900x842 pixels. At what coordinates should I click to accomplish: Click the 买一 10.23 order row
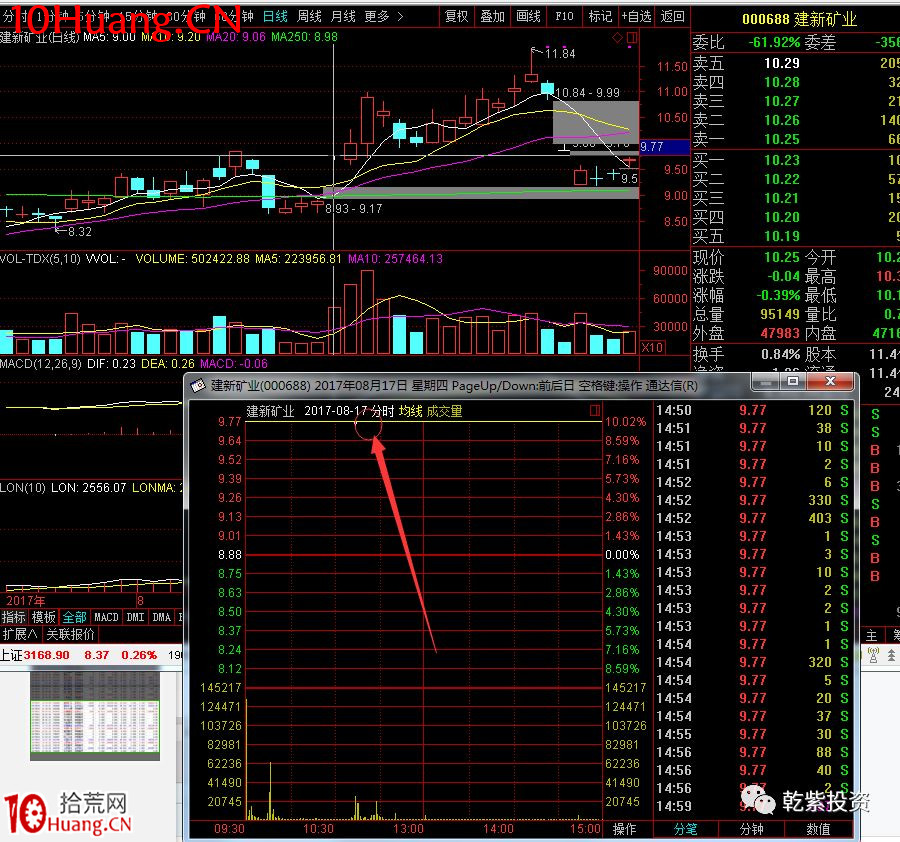796,160
